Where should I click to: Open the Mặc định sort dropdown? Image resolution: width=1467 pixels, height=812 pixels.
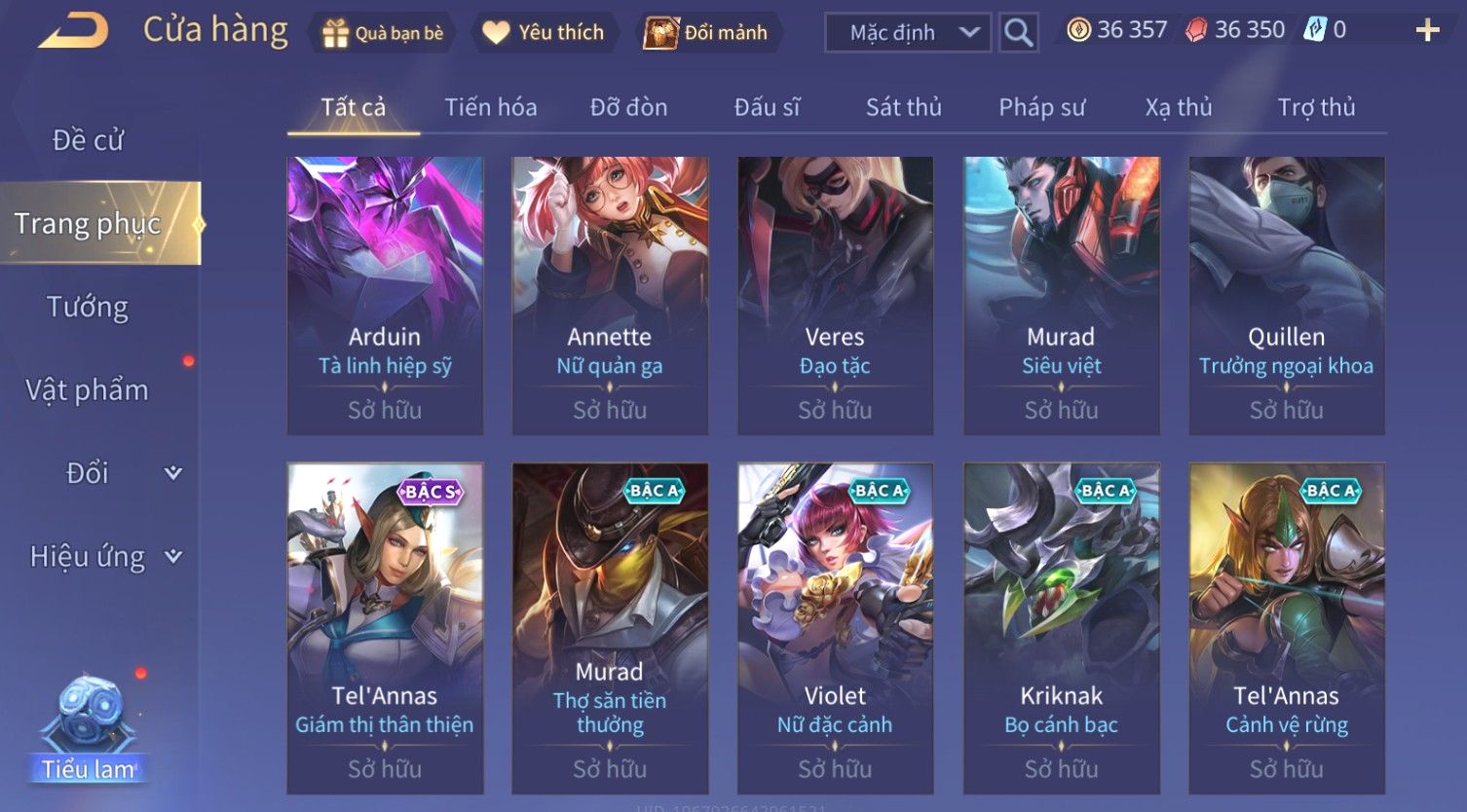click(x=908, y=32)
